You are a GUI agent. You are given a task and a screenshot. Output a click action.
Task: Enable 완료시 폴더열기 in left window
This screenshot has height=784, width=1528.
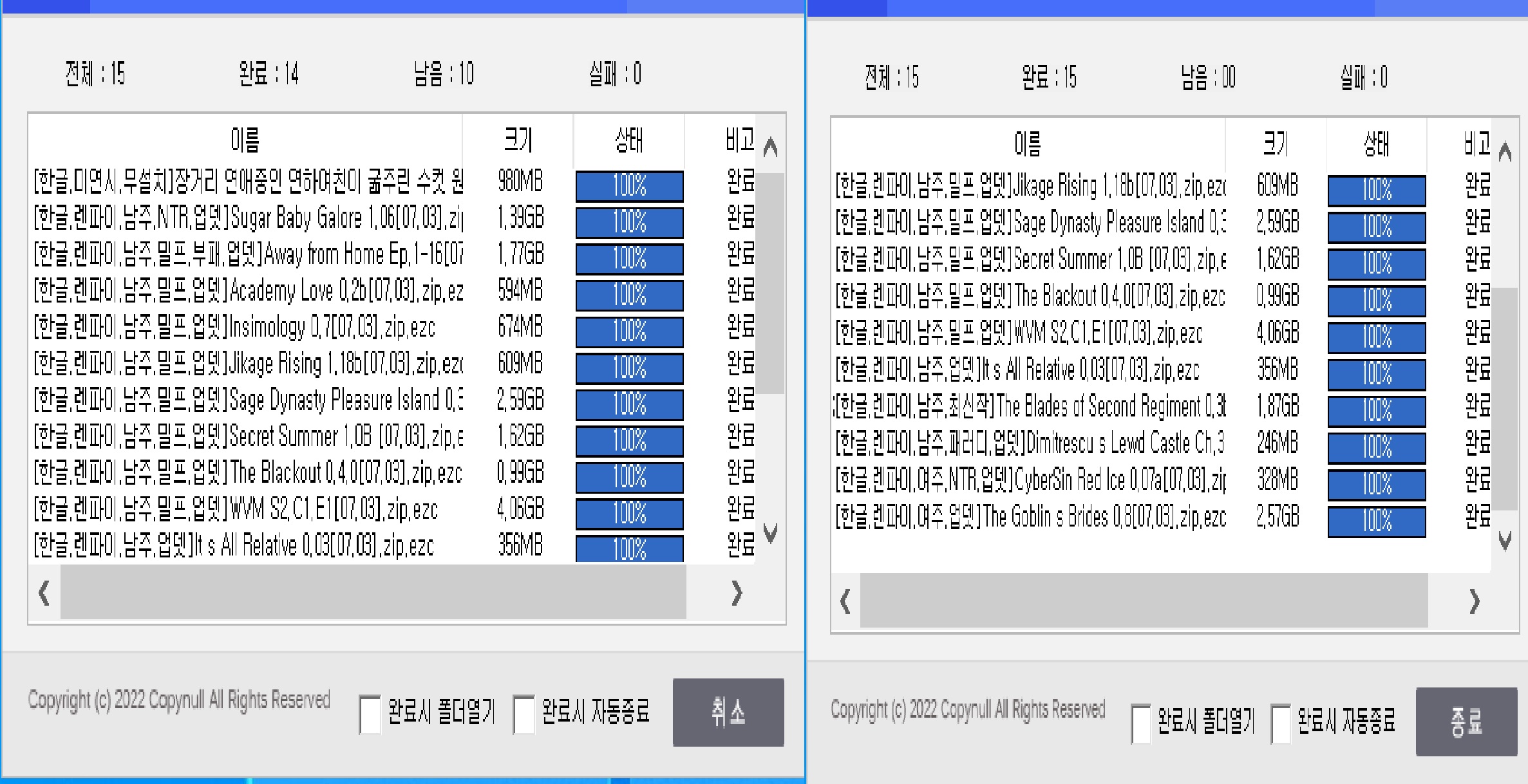pos(370,714)
